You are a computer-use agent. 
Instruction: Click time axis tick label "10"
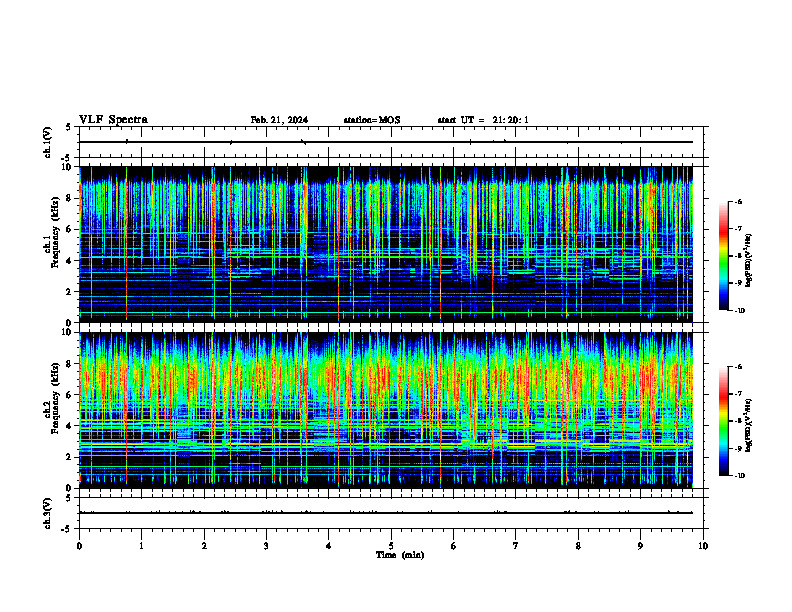(x=703, y=546)
